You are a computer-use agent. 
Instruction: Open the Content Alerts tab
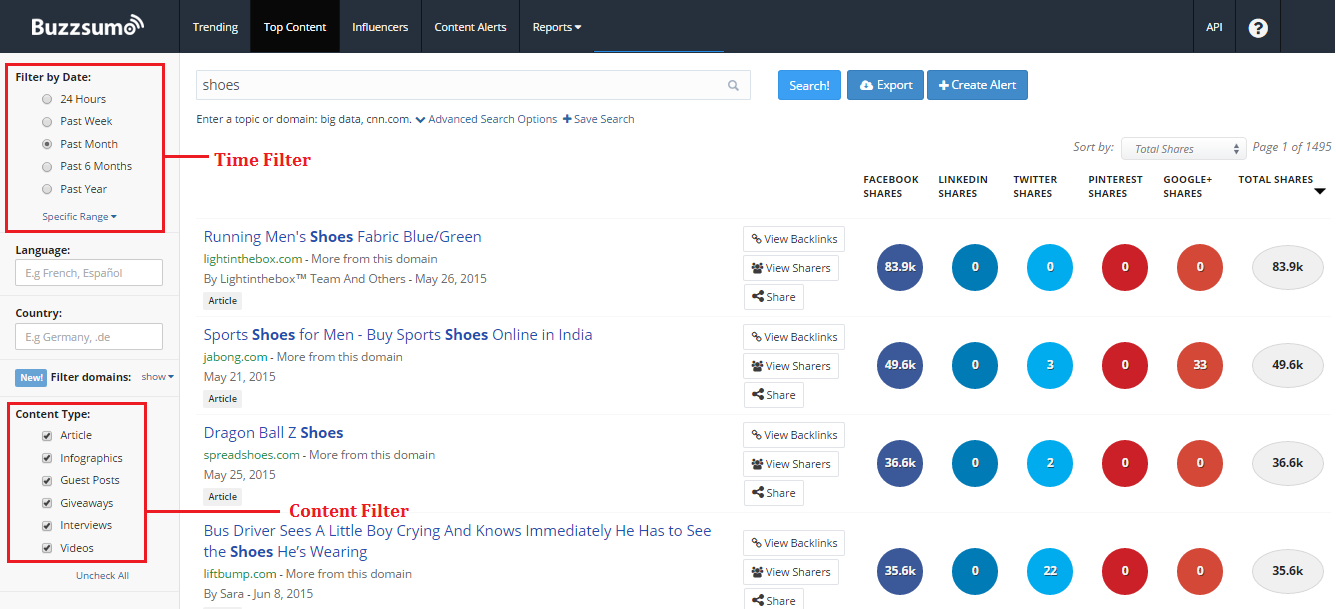click(470, 27)
